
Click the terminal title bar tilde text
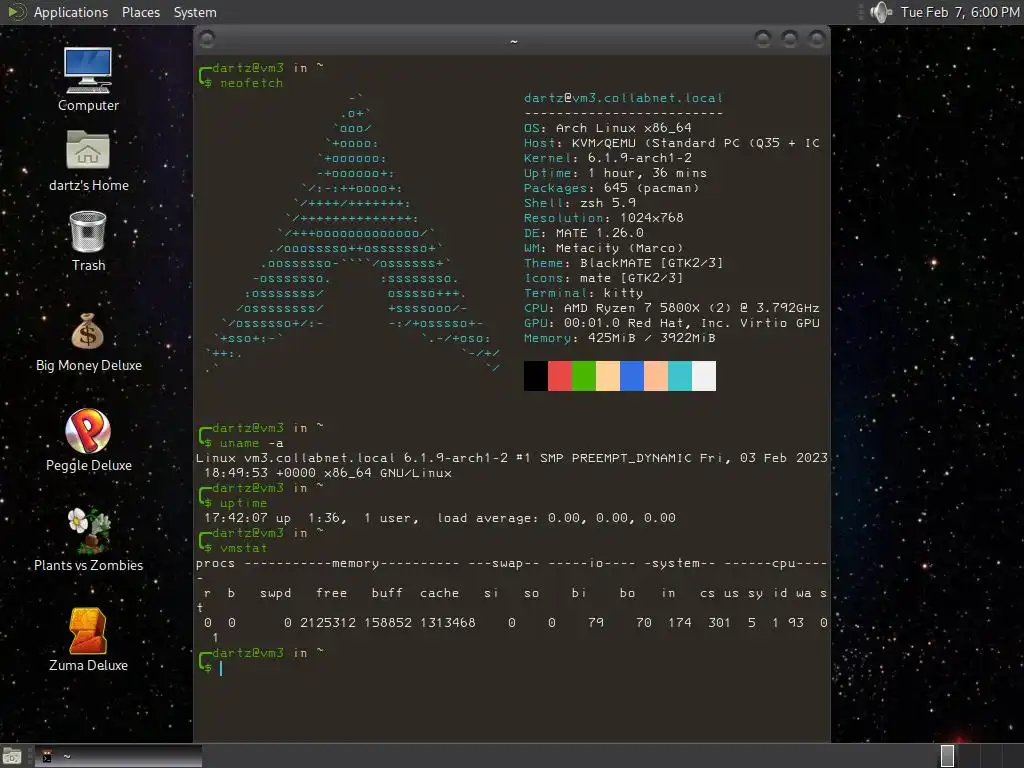(x=513, y=41)
